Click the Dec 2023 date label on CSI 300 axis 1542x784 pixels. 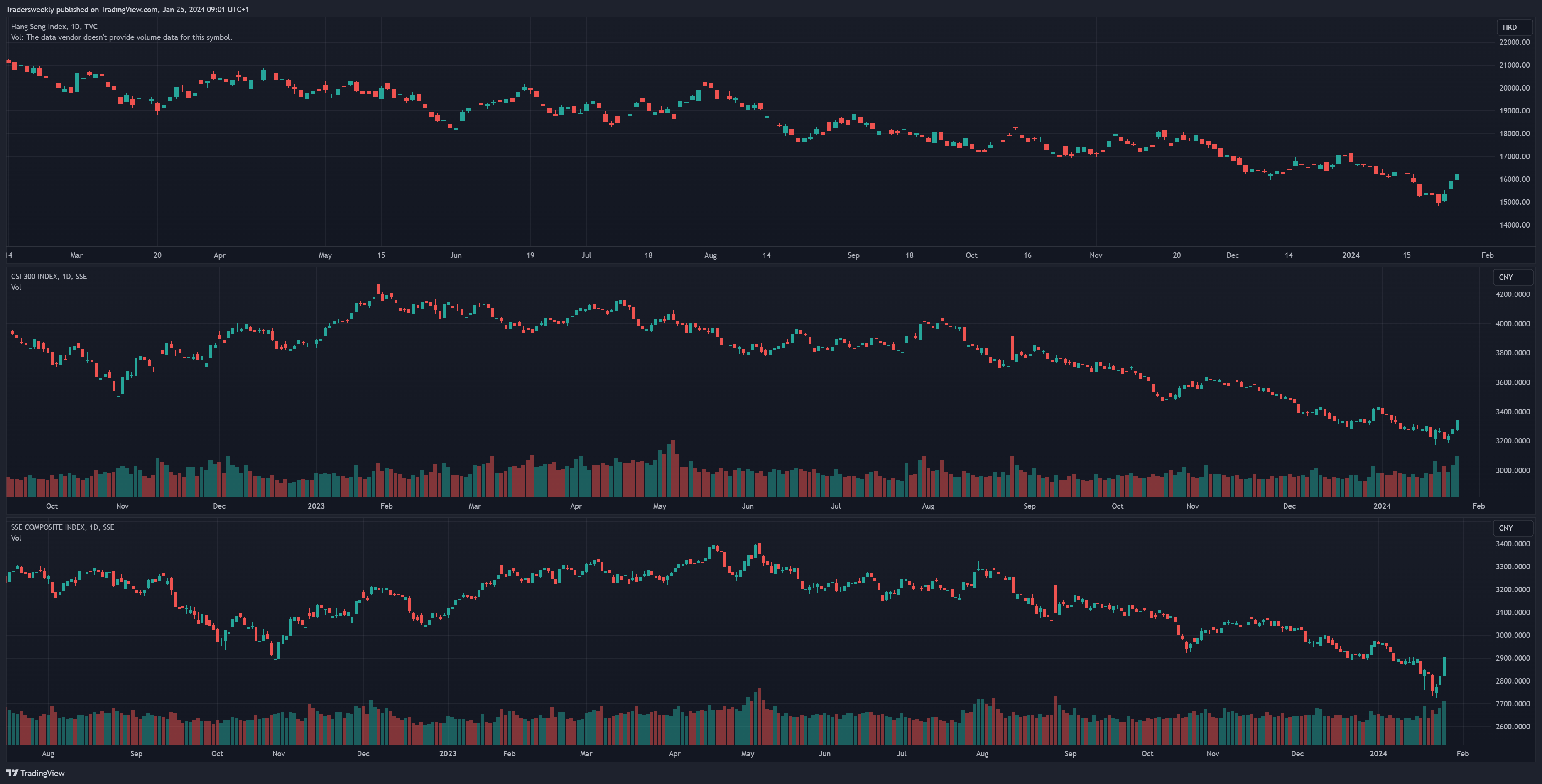[1289, 506]
